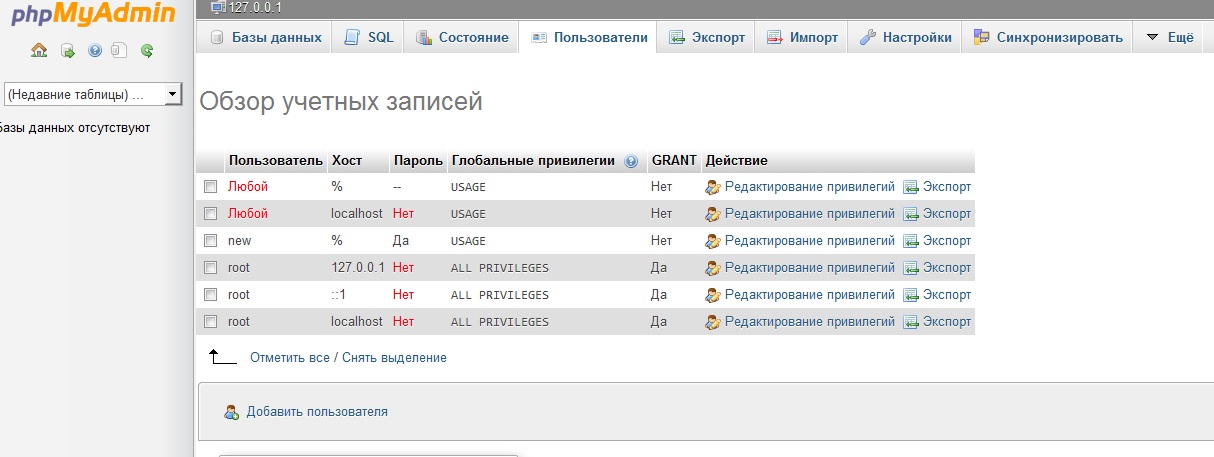The image size is (1214, 457).
Task: Click the Home icon in sidebar
Action: tap(39, 50)
